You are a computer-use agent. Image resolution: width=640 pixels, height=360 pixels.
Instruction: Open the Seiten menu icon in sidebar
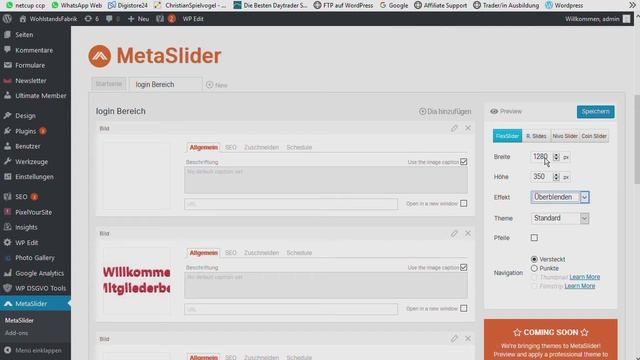point(7,35)
